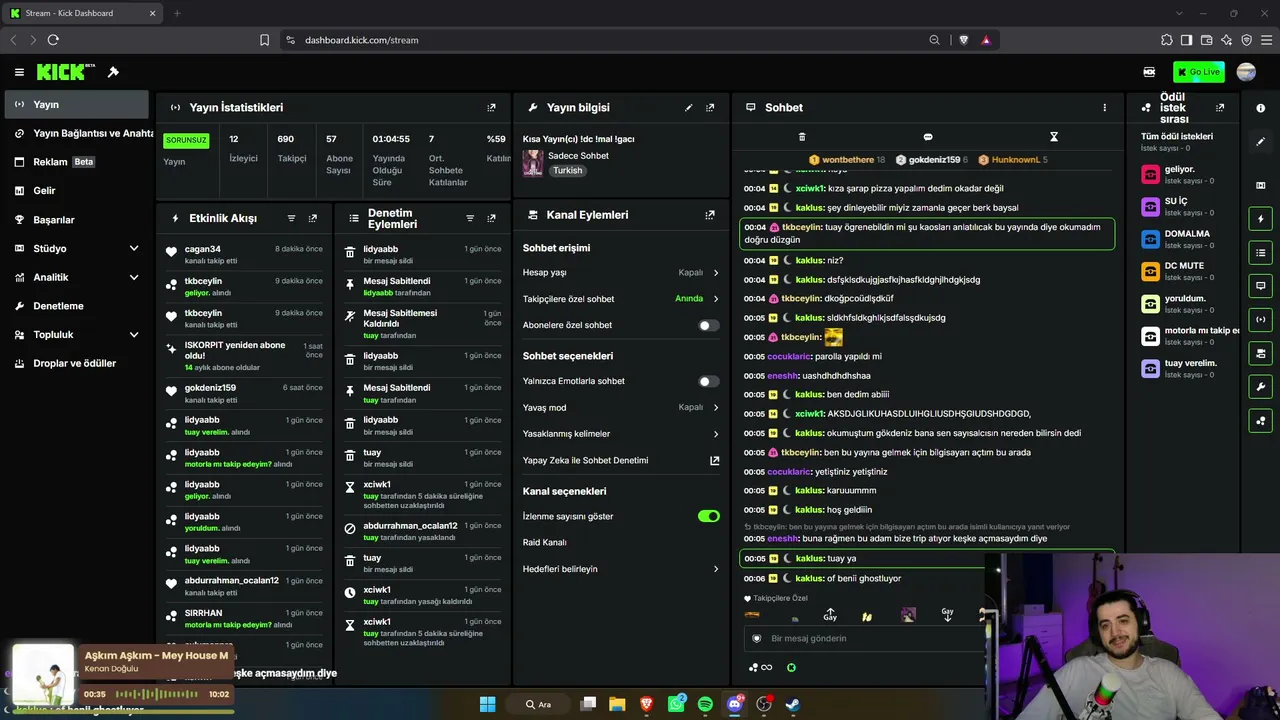The image size is (1280, 720).
Task: Click the chat widget icon in right sidebar
Action: click(1260, 286)
